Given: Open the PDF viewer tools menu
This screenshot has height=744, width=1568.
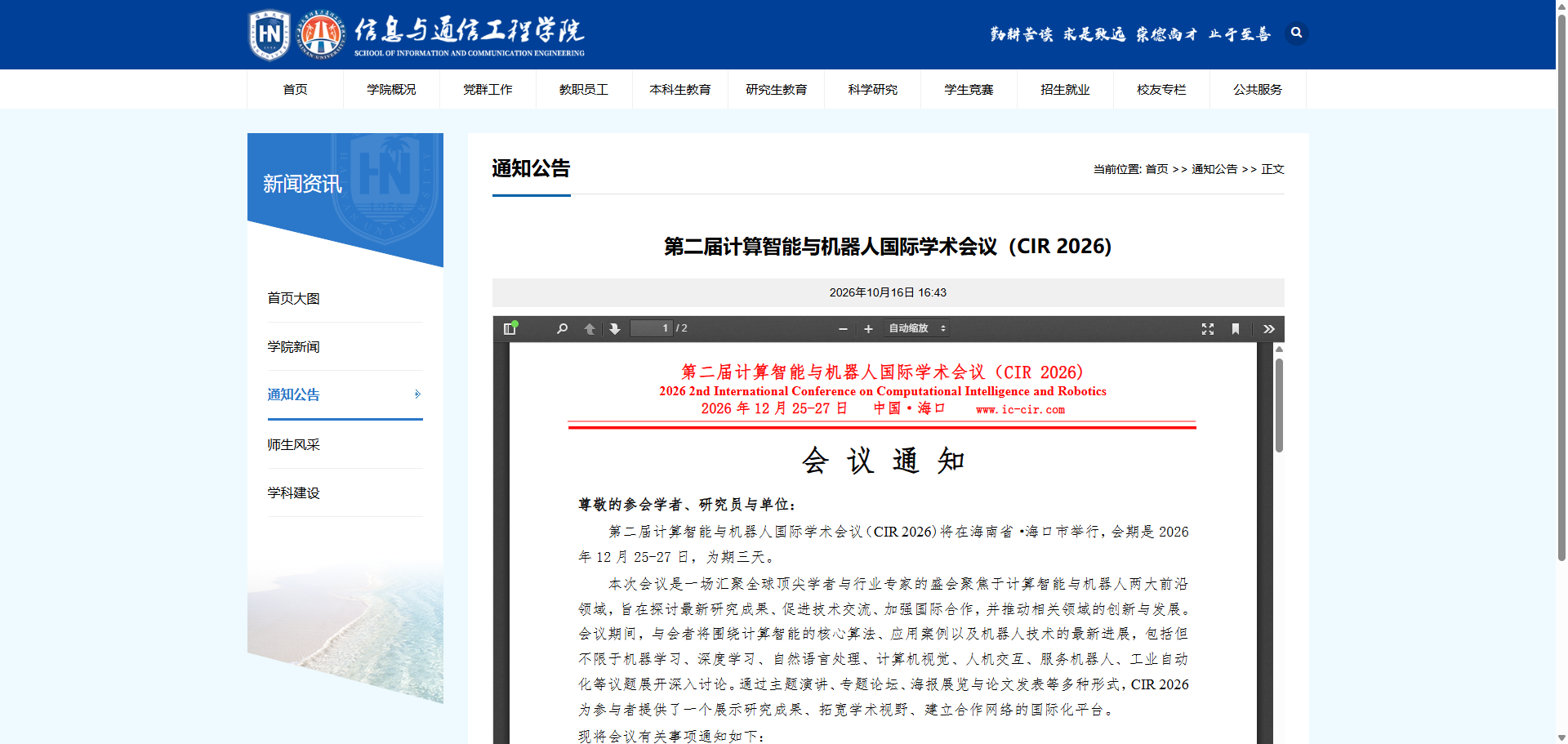Looking at the screenshot, I should (x=1268, y=328).
